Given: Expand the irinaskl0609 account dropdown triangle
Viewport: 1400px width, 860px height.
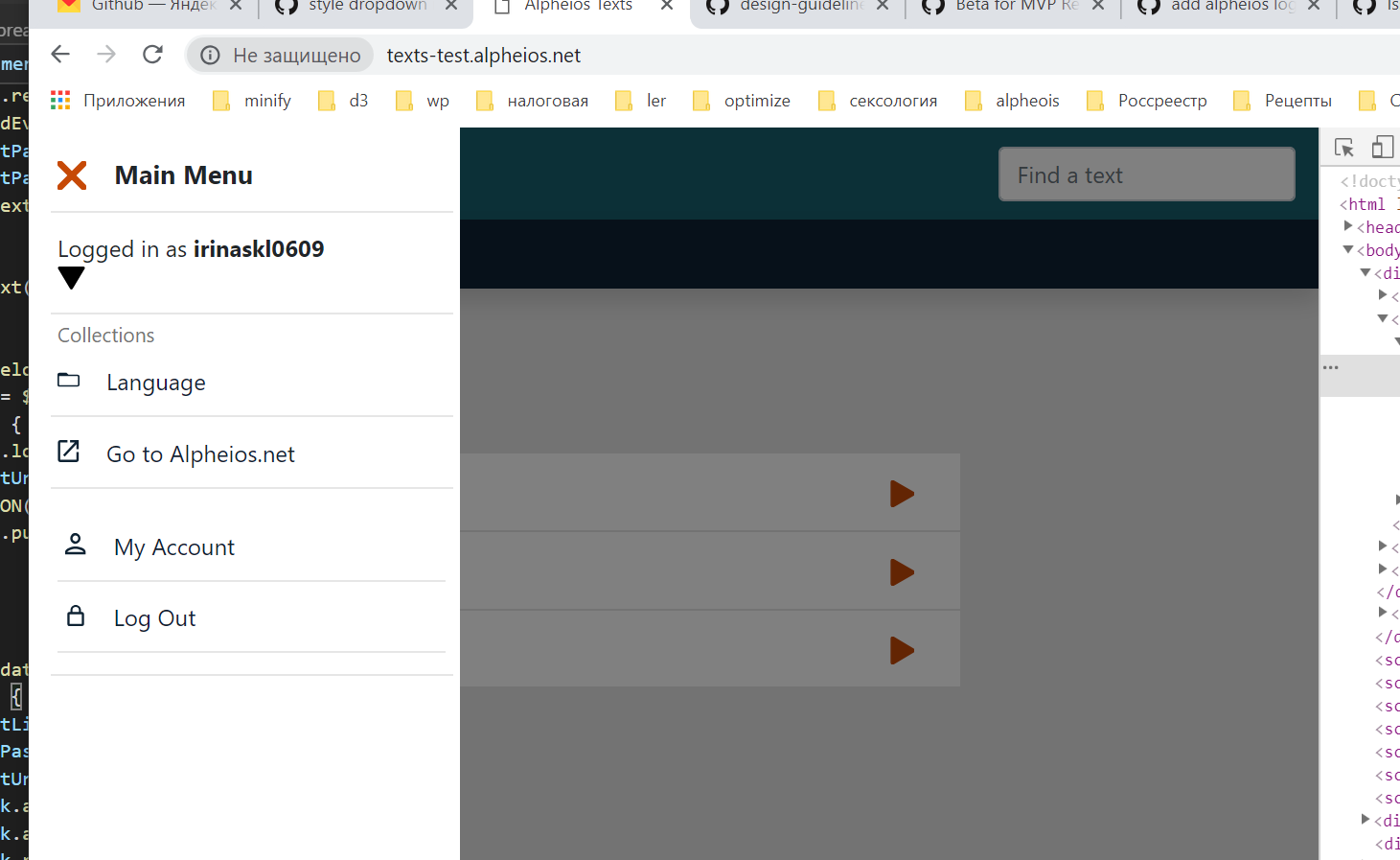Looking at the screenshot, I should coord(72,278).
